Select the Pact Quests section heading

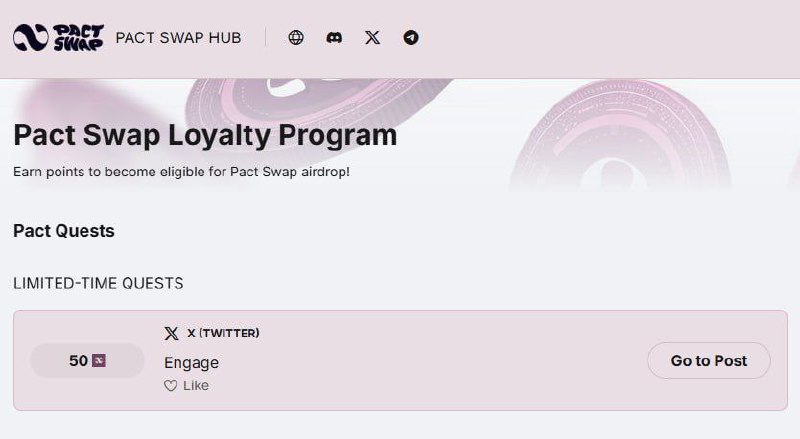click(x=64, y=231)
